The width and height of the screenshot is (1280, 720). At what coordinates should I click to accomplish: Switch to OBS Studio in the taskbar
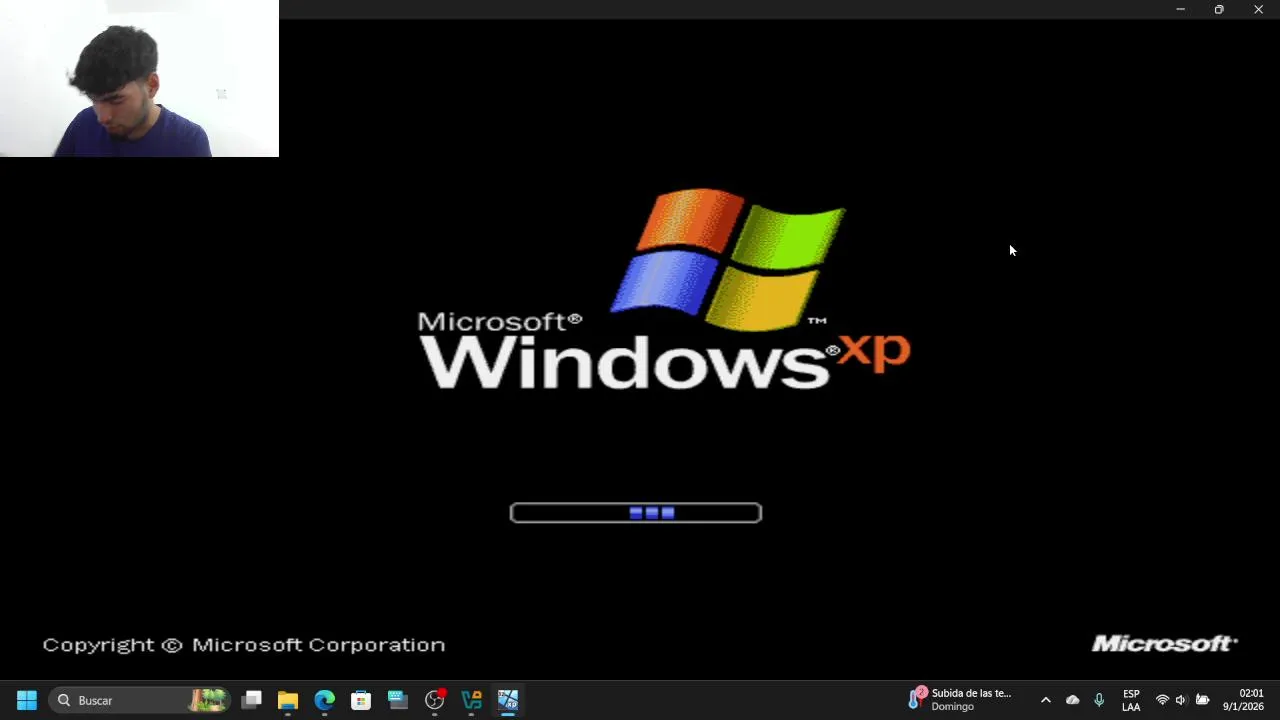tap(435, 700)
